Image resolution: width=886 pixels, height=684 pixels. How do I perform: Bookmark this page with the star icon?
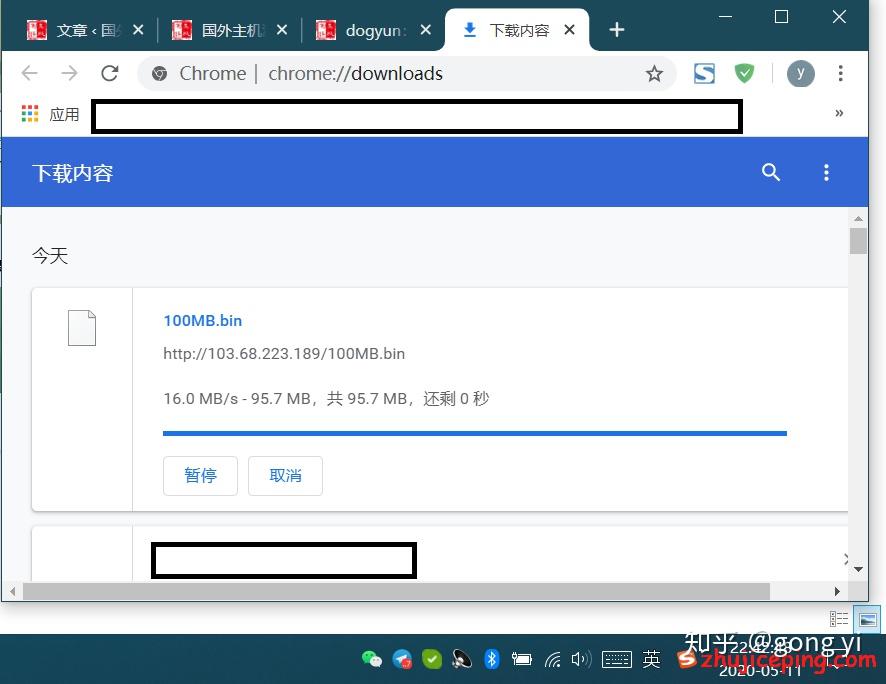click(654, 73)
